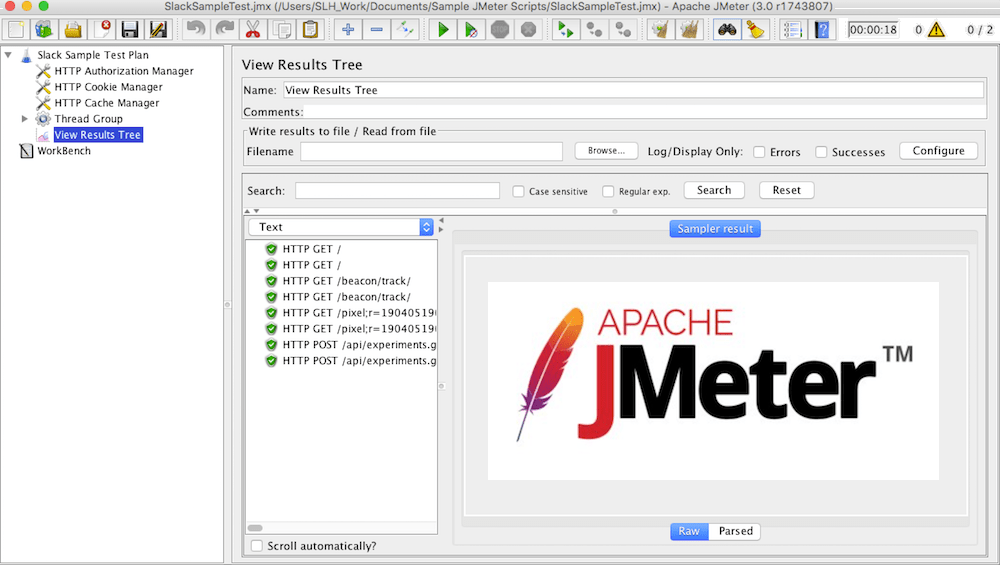Open the Text renderer dropdown
The image size is (1000, 565).
341,227
